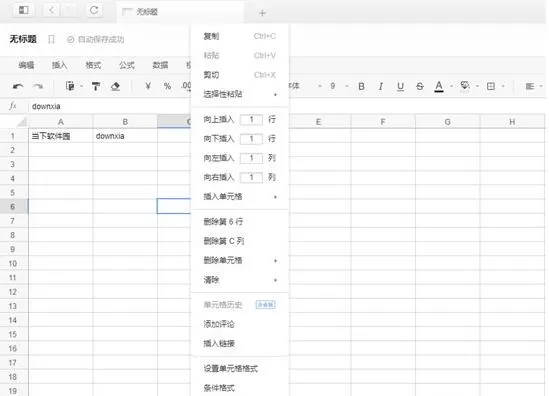Bookmark the 无标题 document
This screenshot has height=396, width=549.
(51, 39)
